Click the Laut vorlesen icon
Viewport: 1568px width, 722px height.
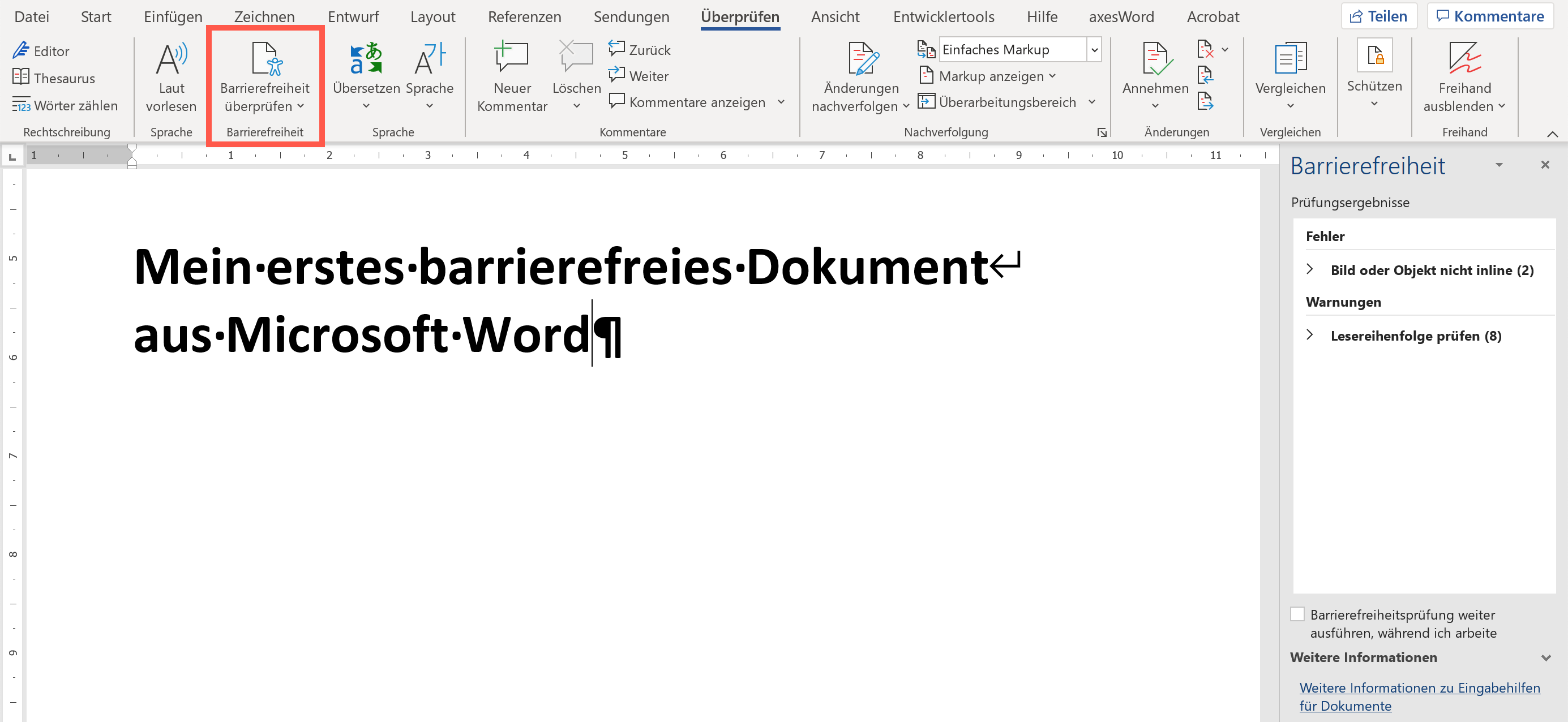[x=171, y=58]
